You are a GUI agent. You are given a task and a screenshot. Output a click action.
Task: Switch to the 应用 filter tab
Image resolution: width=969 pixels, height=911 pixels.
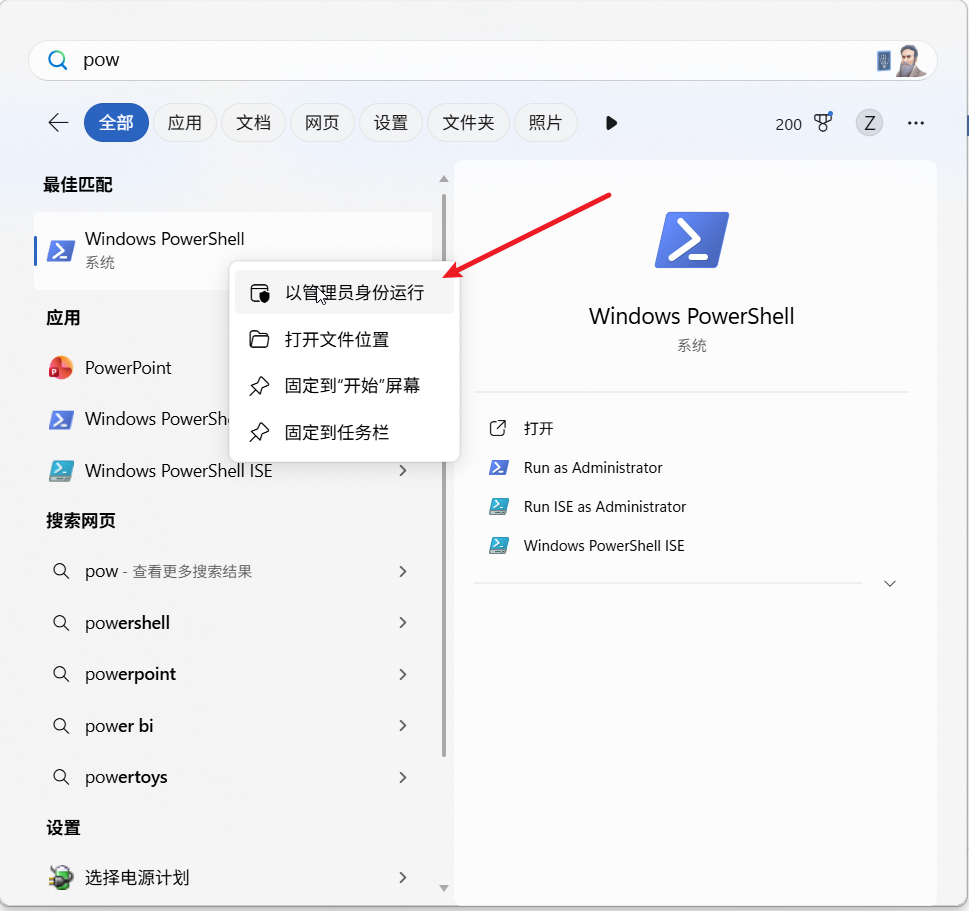184,122
